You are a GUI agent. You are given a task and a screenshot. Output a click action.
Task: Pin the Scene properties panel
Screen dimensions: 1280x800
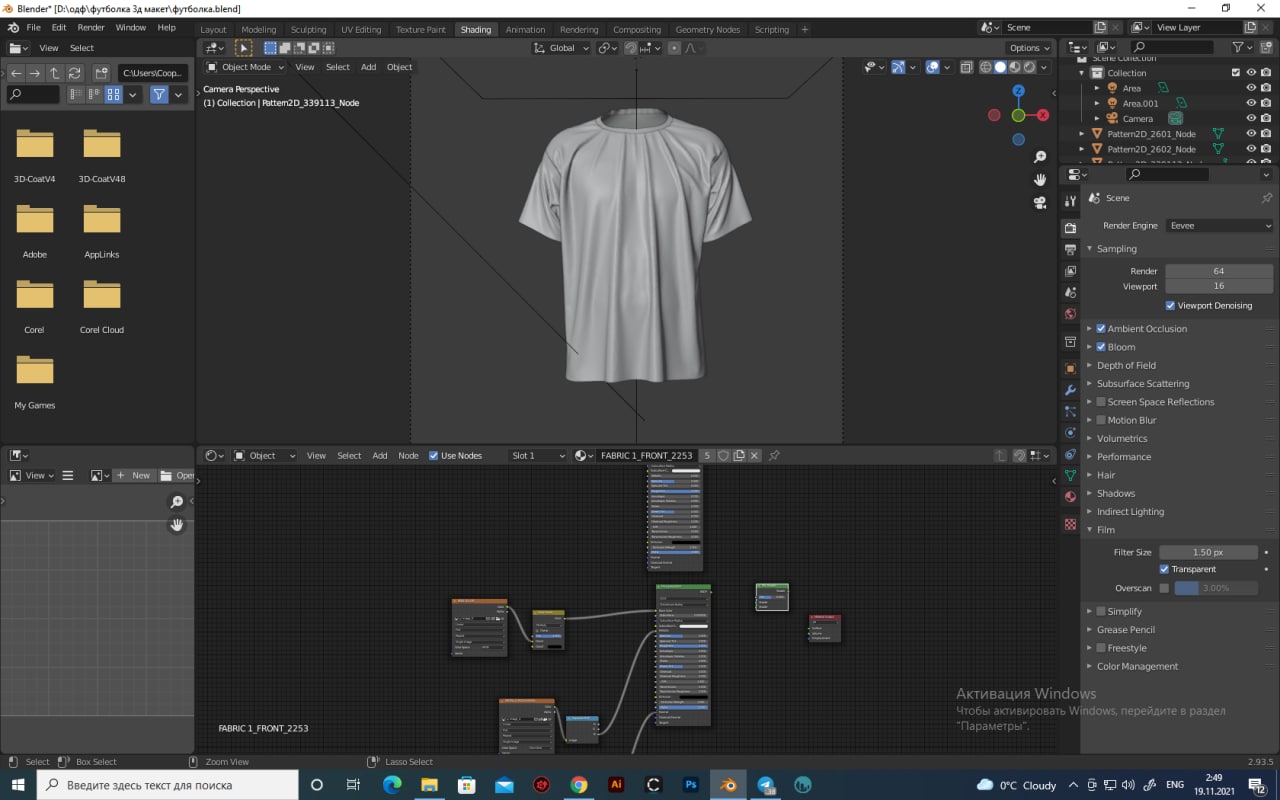tap(1266, 198)
